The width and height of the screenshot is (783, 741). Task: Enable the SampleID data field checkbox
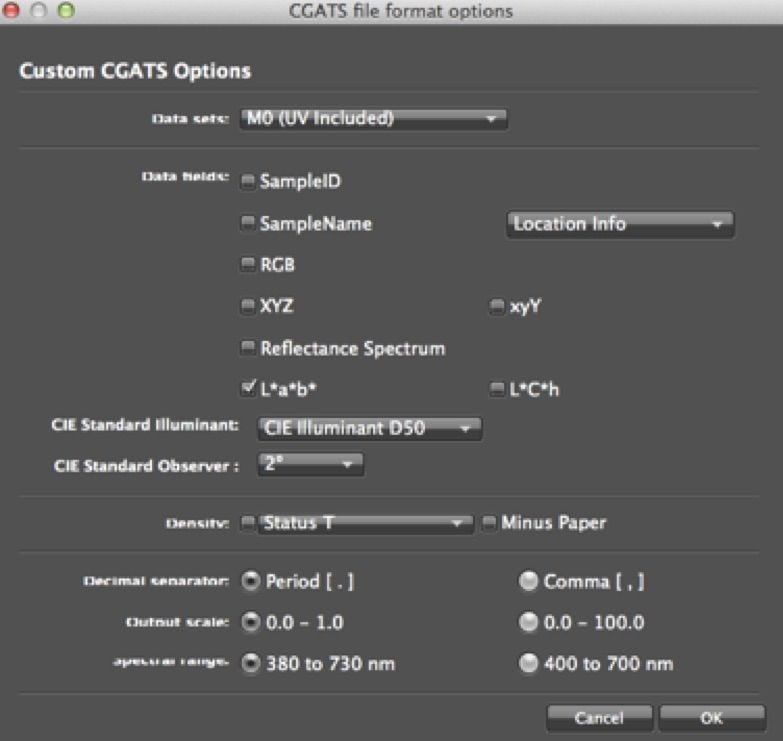click(x=247, y=182)
